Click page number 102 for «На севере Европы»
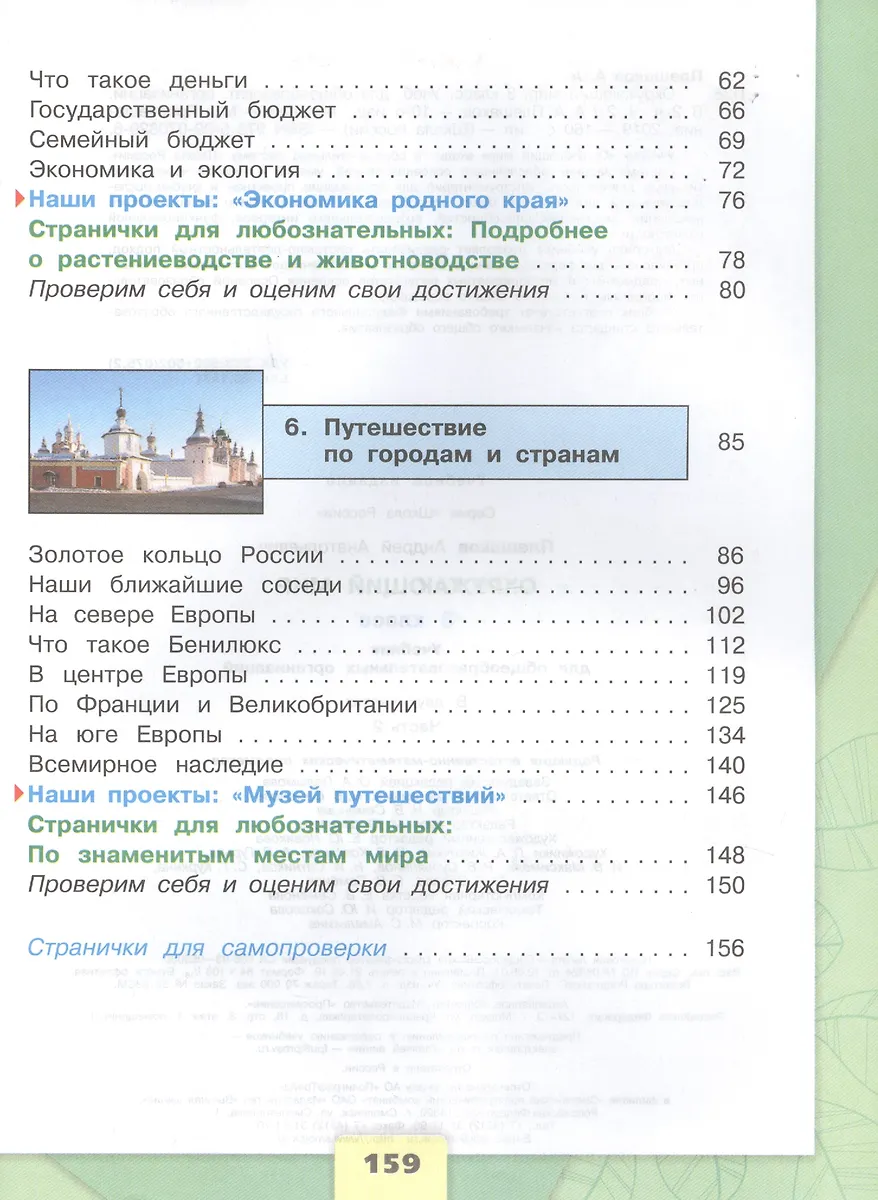The width and height of the screenshot is (878, 1200). coord(724,615)
